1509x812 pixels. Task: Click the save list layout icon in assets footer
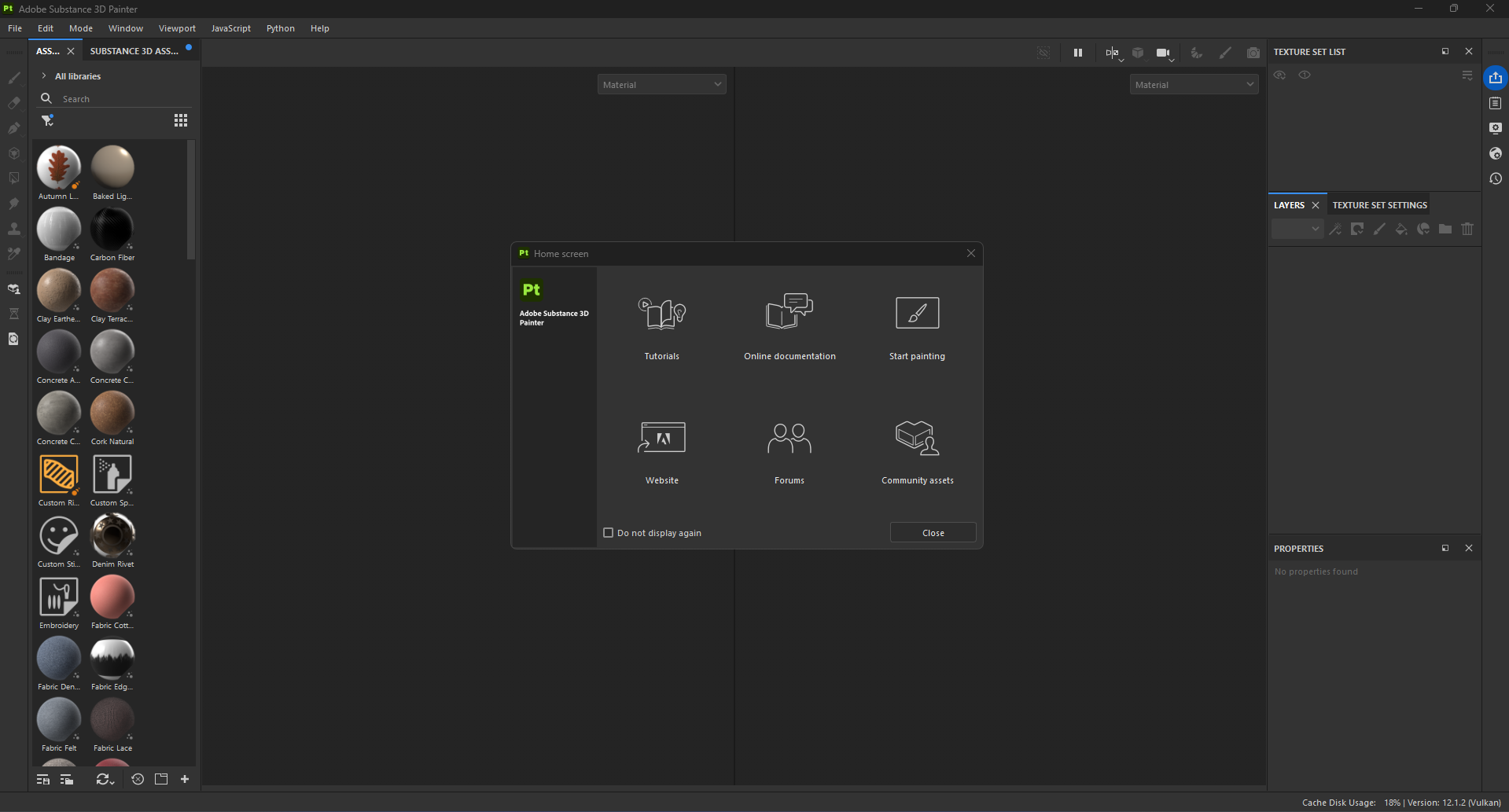(x=43, y=779)
